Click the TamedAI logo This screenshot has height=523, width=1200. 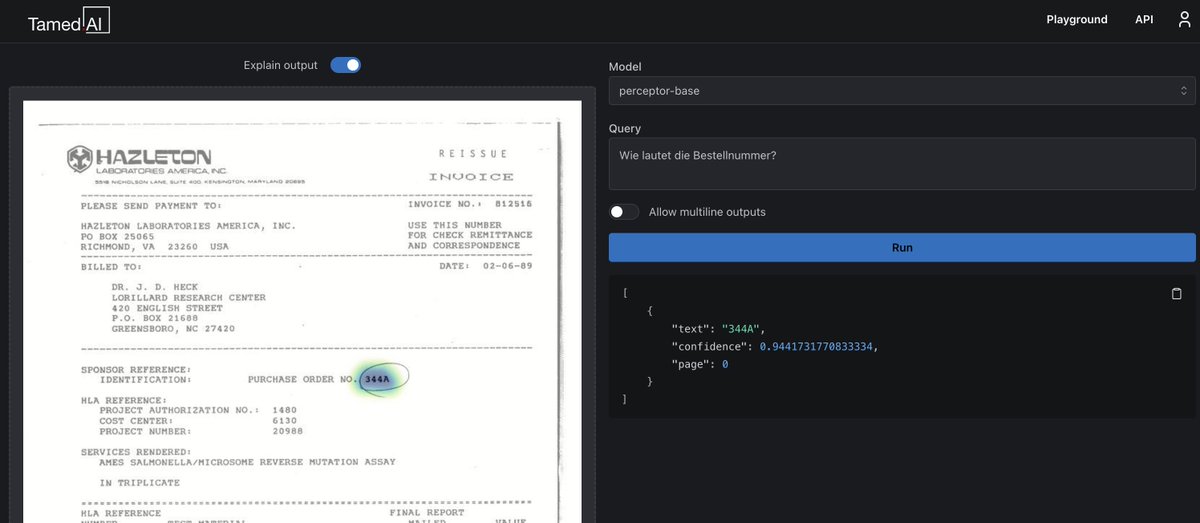pyautogui.click(x=69, y=22)
